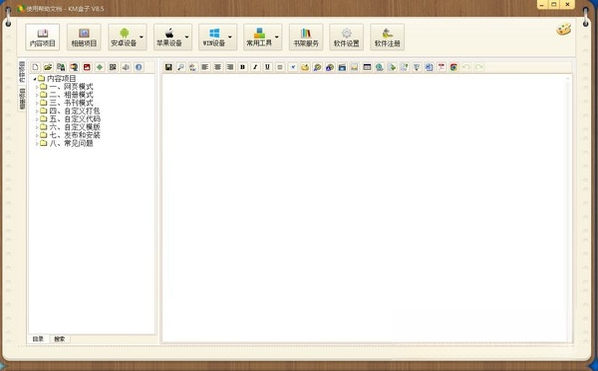Select 五、自定义代码 tree item
This screenshot has width=598, height=371.
(75, 119)
